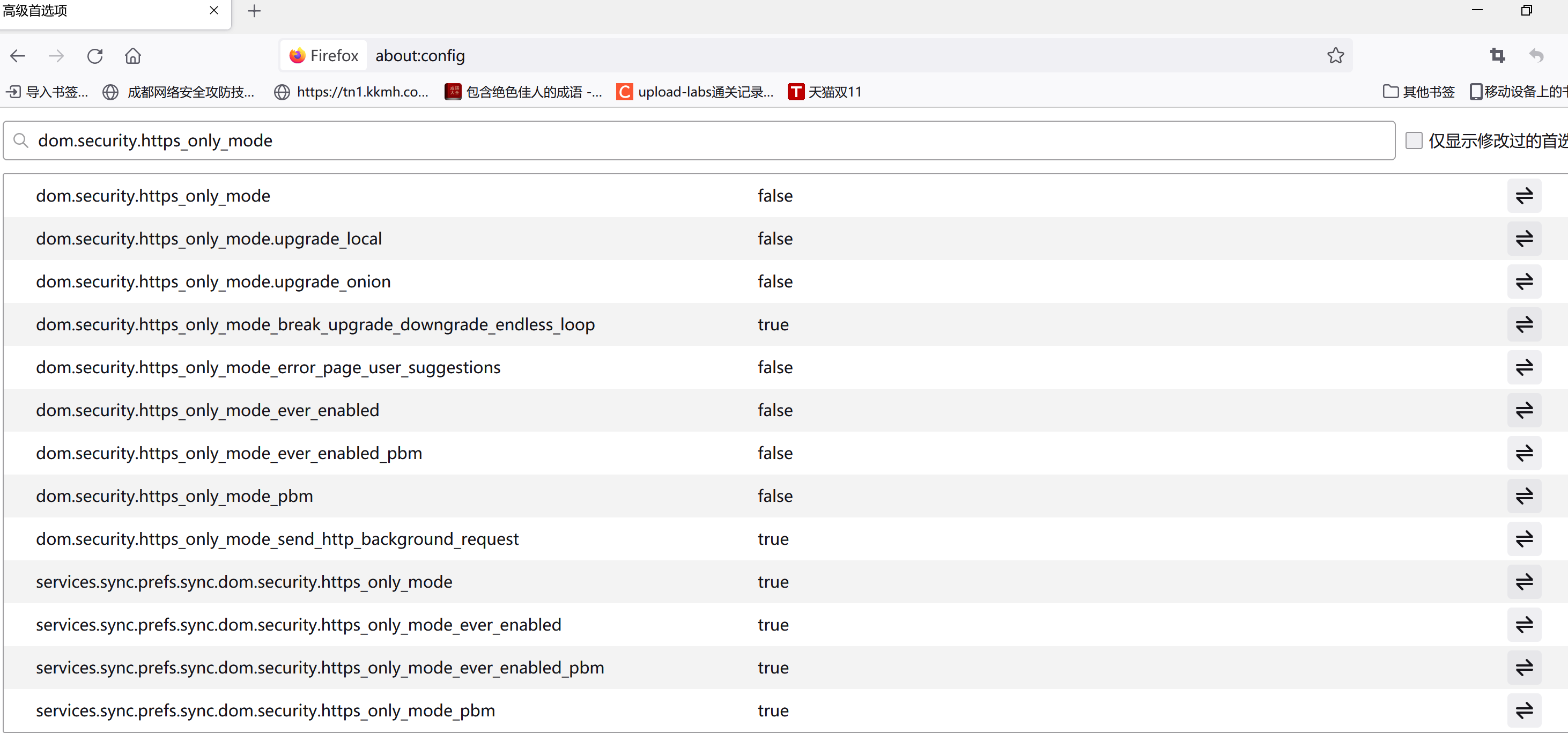This screenshot has width=1568, height=733.
Task: Go to Firefox home page icon
Action: [x=132, y=56]
